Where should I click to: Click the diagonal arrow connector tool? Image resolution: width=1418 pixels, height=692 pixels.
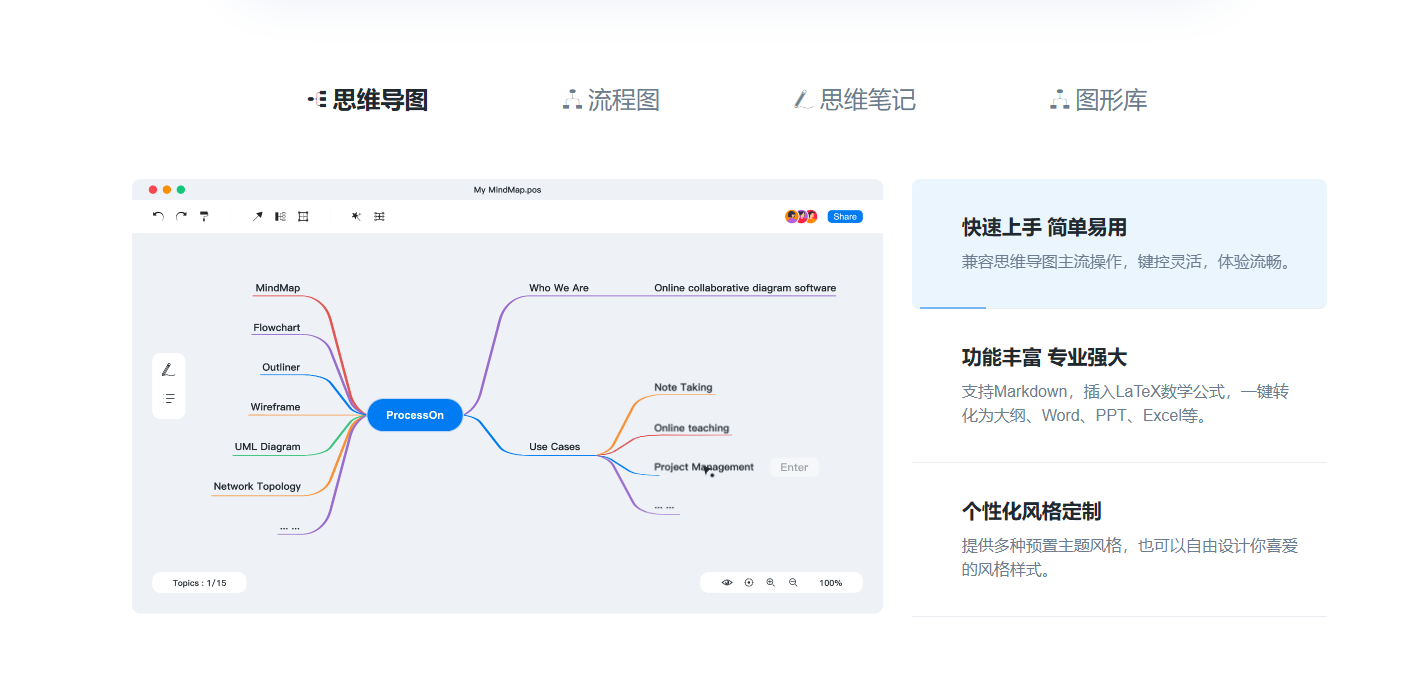click(257, 216)
